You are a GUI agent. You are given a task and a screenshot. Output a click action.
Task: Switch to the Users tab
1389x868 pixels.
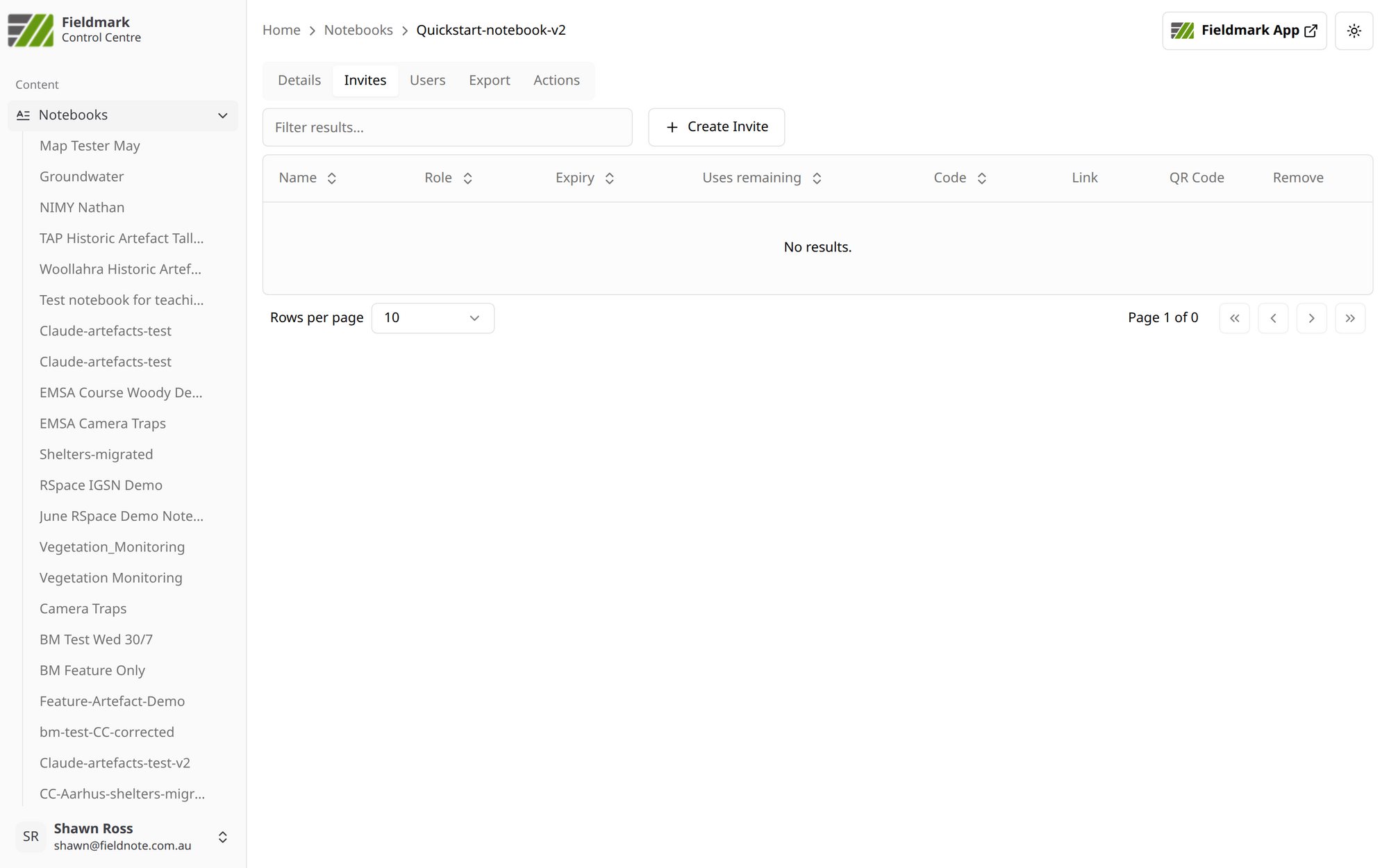[427, 81]
